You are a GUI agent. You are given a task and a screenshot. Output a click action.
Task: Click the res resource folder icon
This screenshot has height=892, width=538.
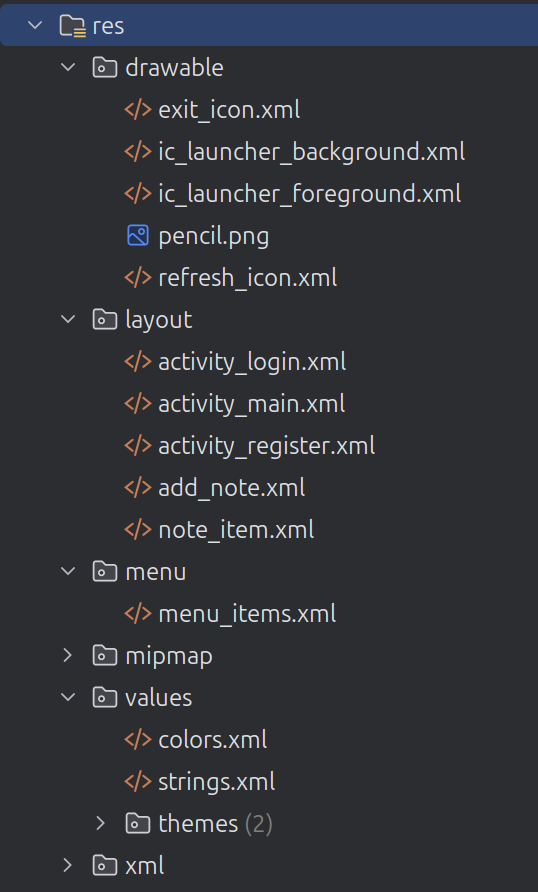pos(73,26)
